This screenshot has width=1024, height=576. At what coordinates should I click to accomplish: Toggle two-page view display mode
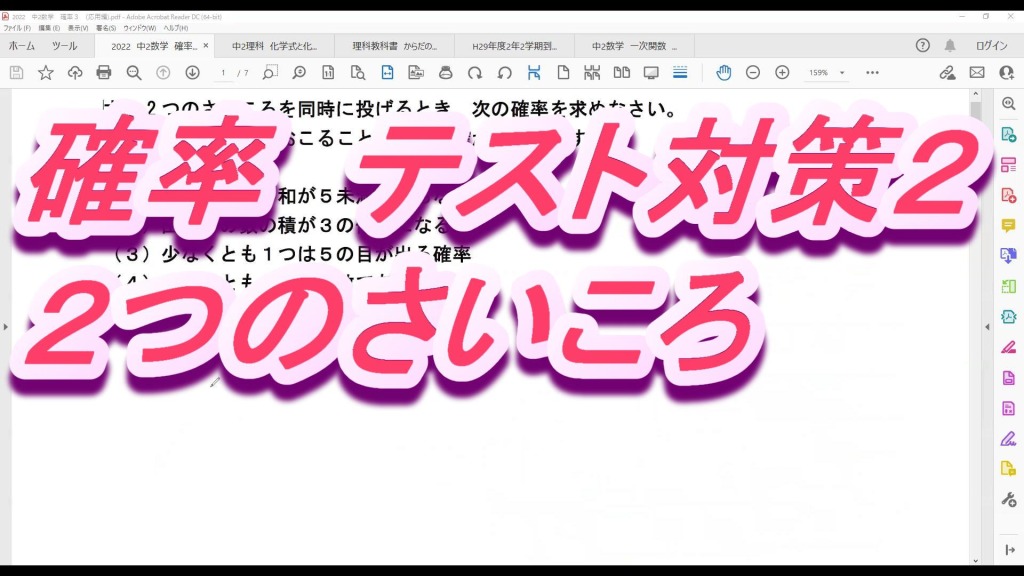621,73
